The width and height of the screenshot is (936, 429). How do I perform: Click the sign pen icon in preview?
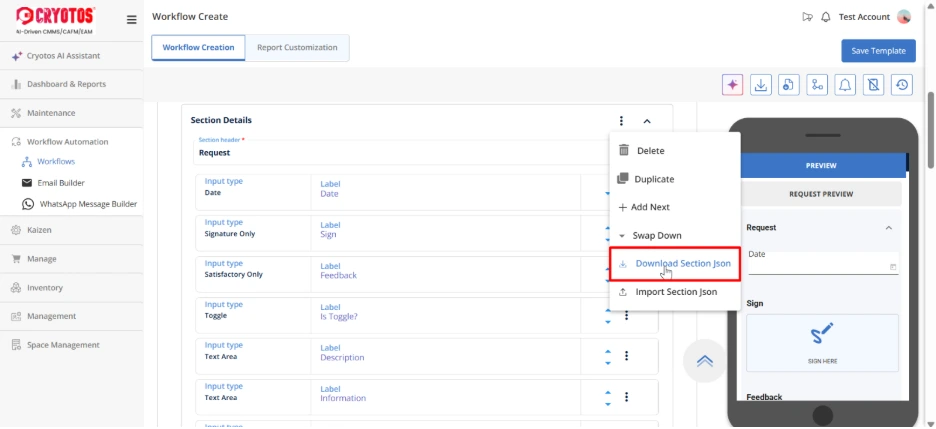click(822, 334)
